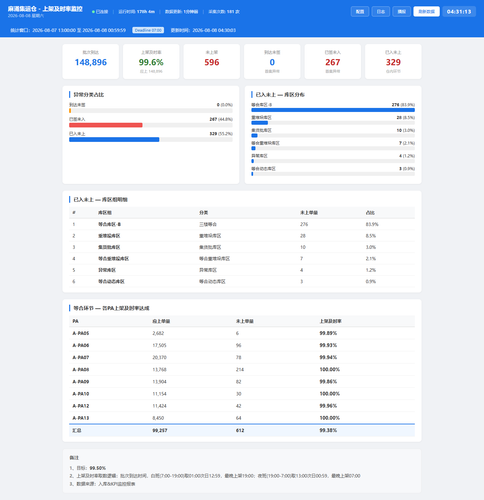
Task: Select the A-PA07 row label
Action: point(81,357)
